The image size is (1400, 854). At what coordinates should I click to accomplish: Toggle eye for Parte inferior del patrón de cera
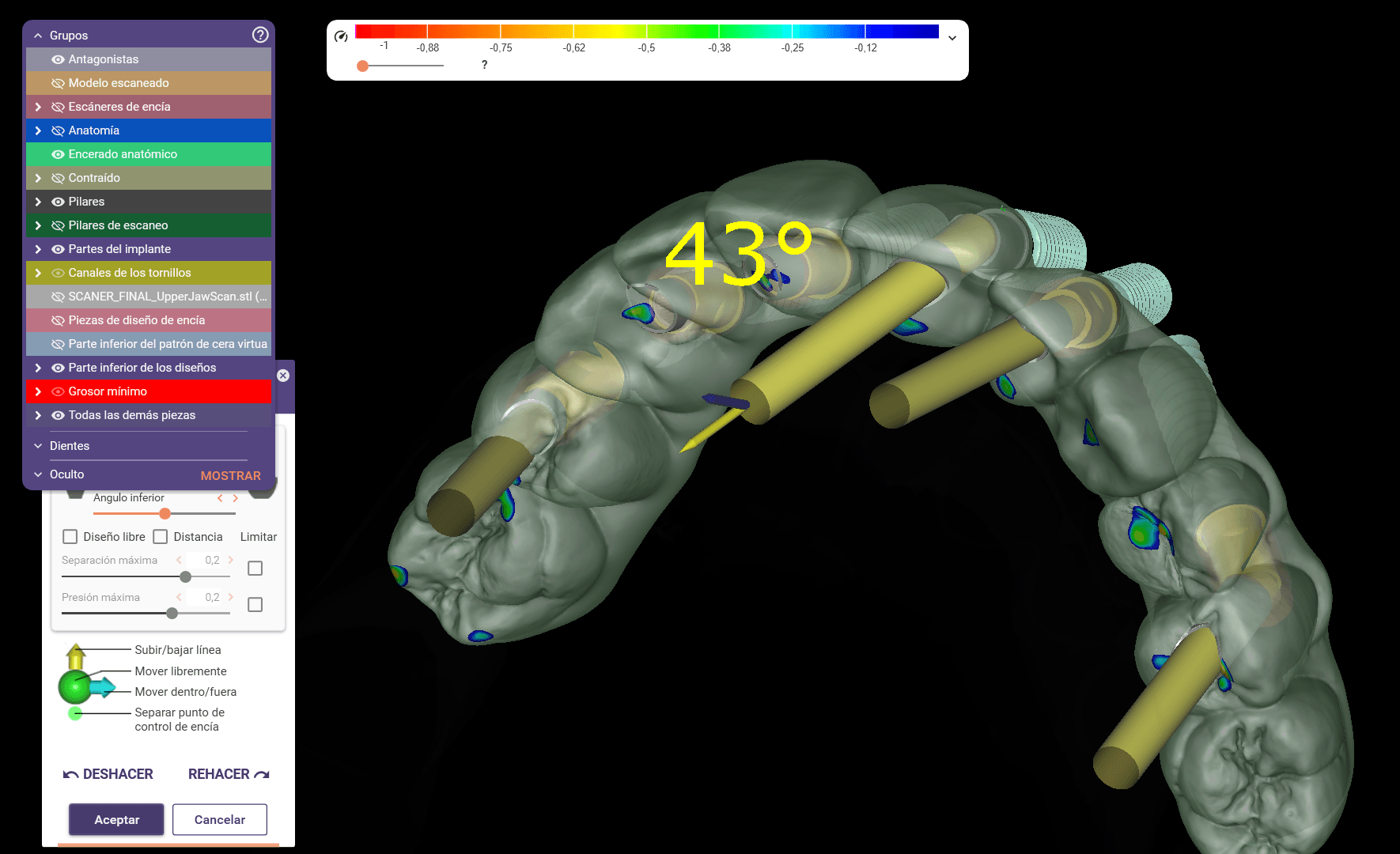pyautogui.click(x=58, y=344)
